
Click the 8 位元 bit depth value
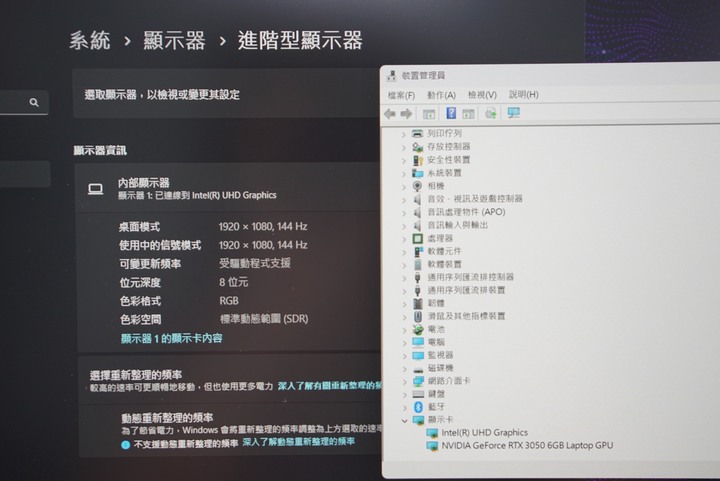pos(233,282)
